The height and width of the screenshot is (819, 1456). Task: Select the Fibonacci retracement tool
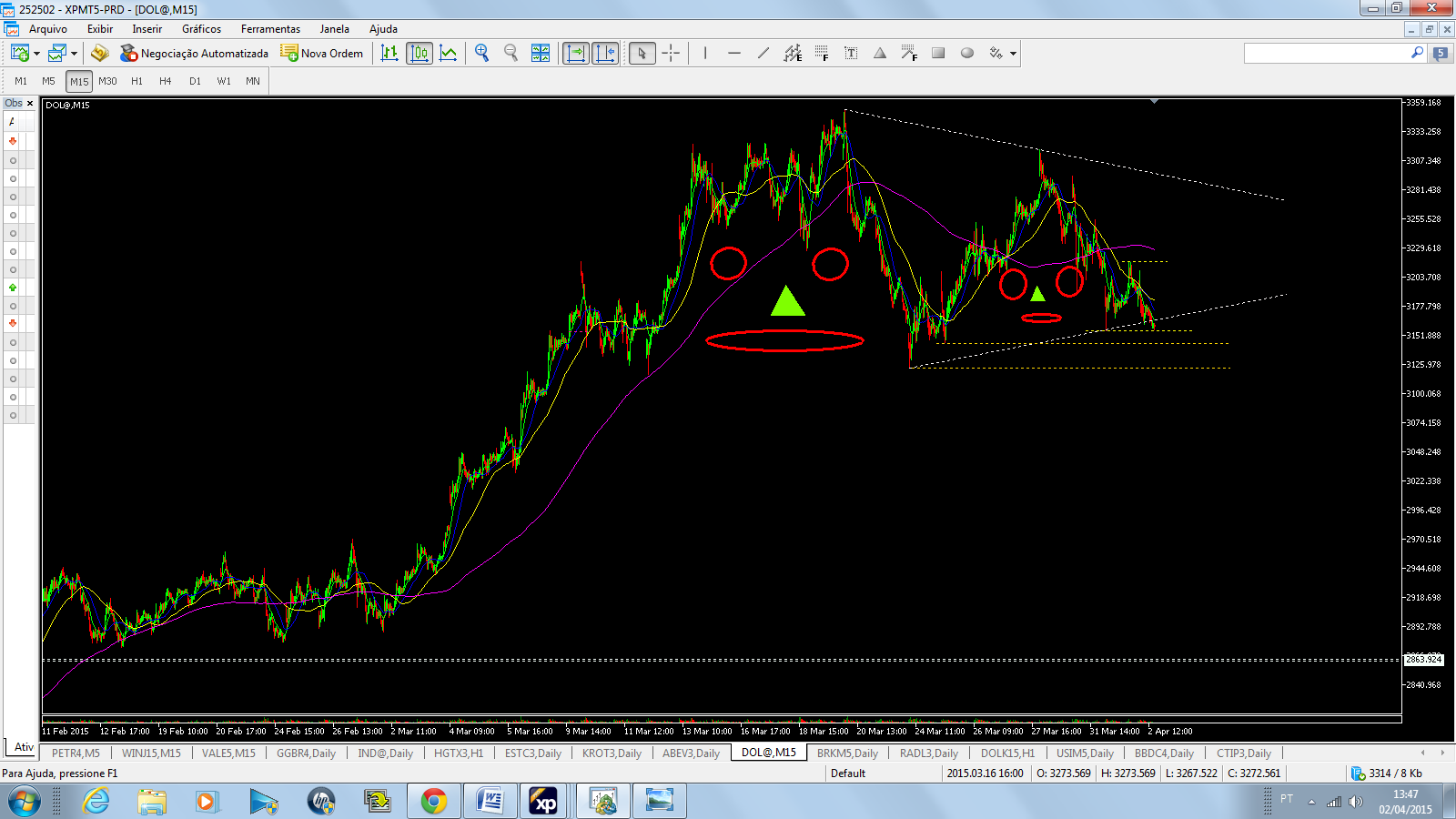coord(822,53)
